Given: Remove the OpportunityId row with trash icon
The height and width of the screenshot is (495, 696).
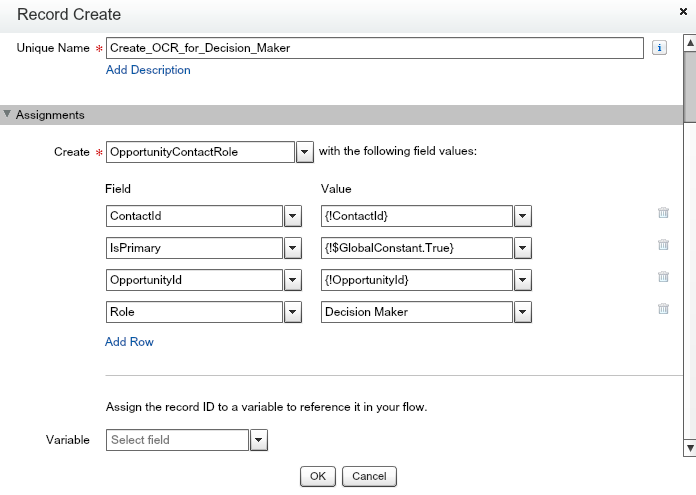Looking at the screenshot, I should 662,277.
